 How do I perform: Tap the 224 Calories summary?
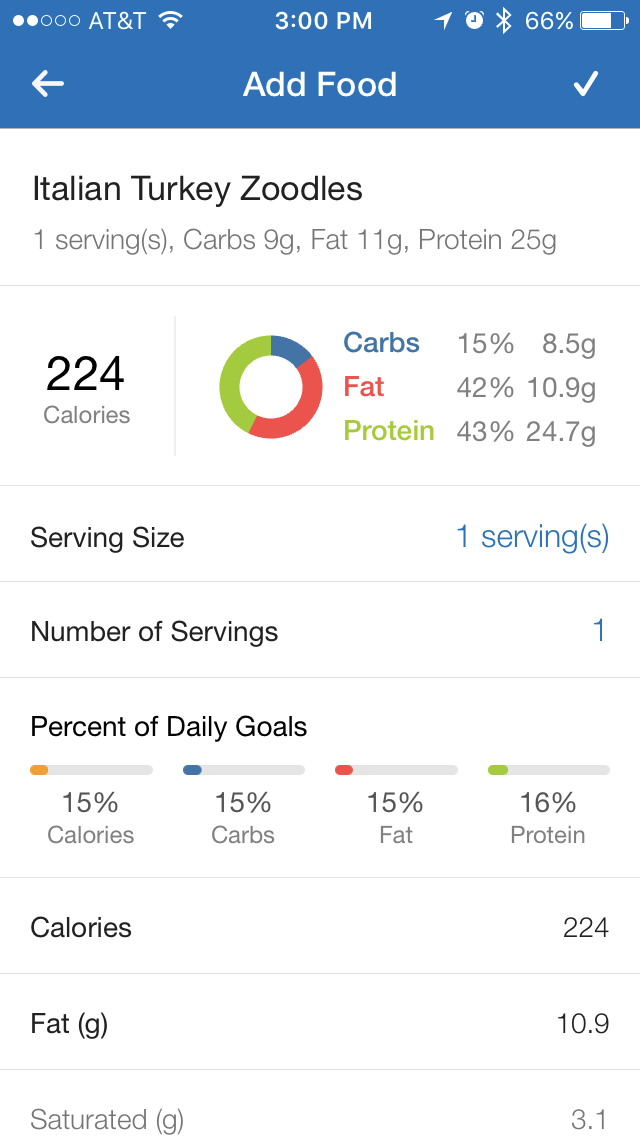point(86,386)
